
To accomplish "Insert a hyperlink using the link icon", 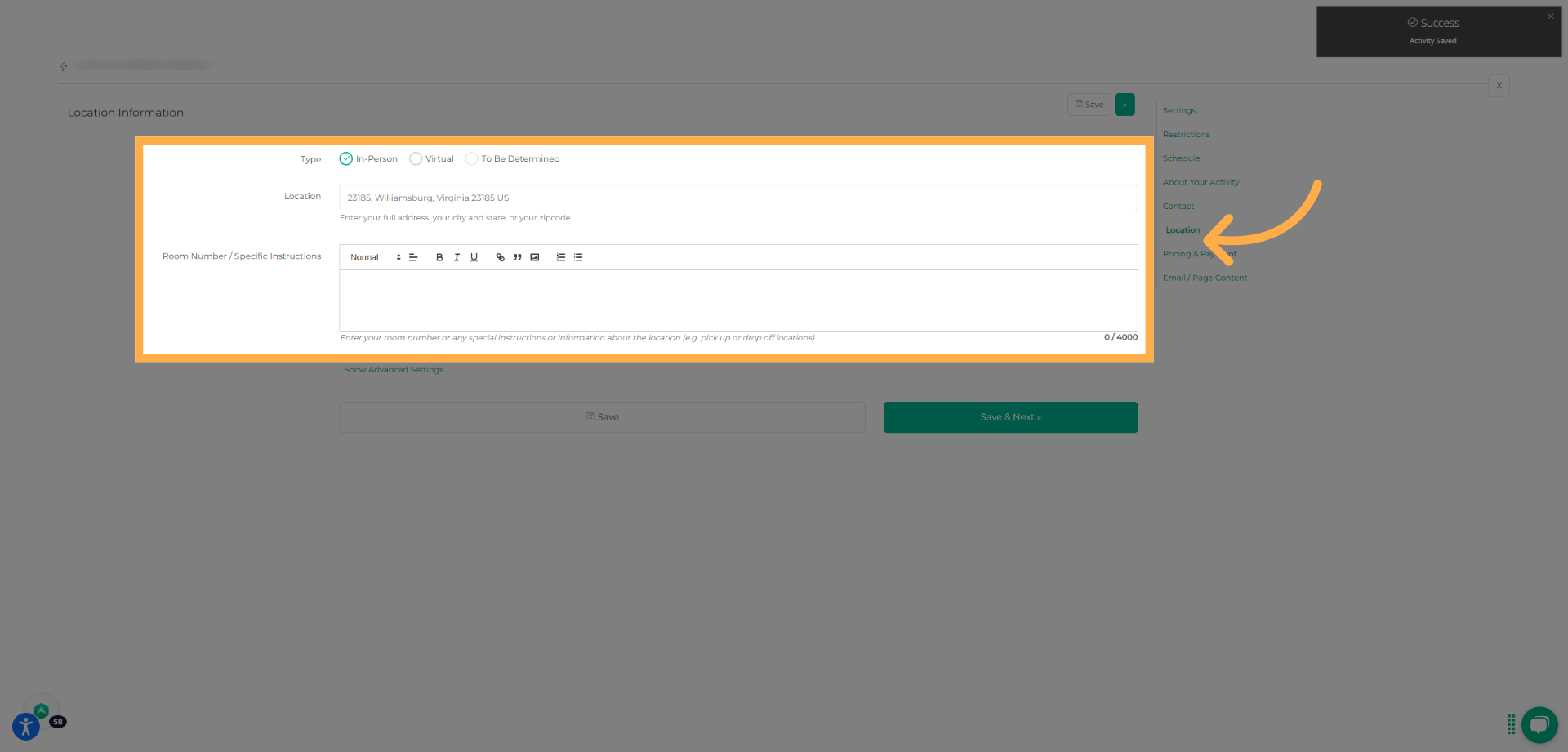I will pos(500,257).
